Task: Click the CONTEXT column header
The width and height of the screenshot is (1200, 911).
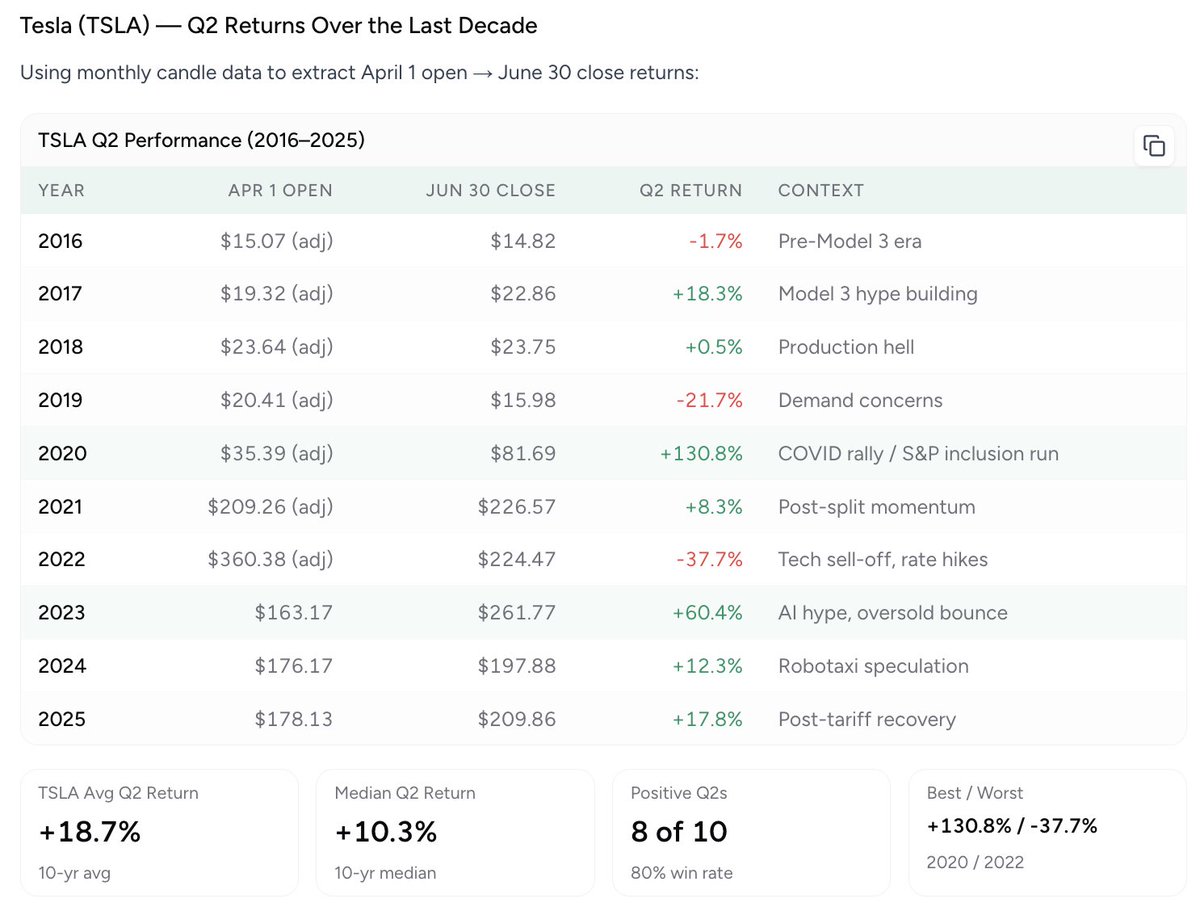Action: tap(821, 190)
